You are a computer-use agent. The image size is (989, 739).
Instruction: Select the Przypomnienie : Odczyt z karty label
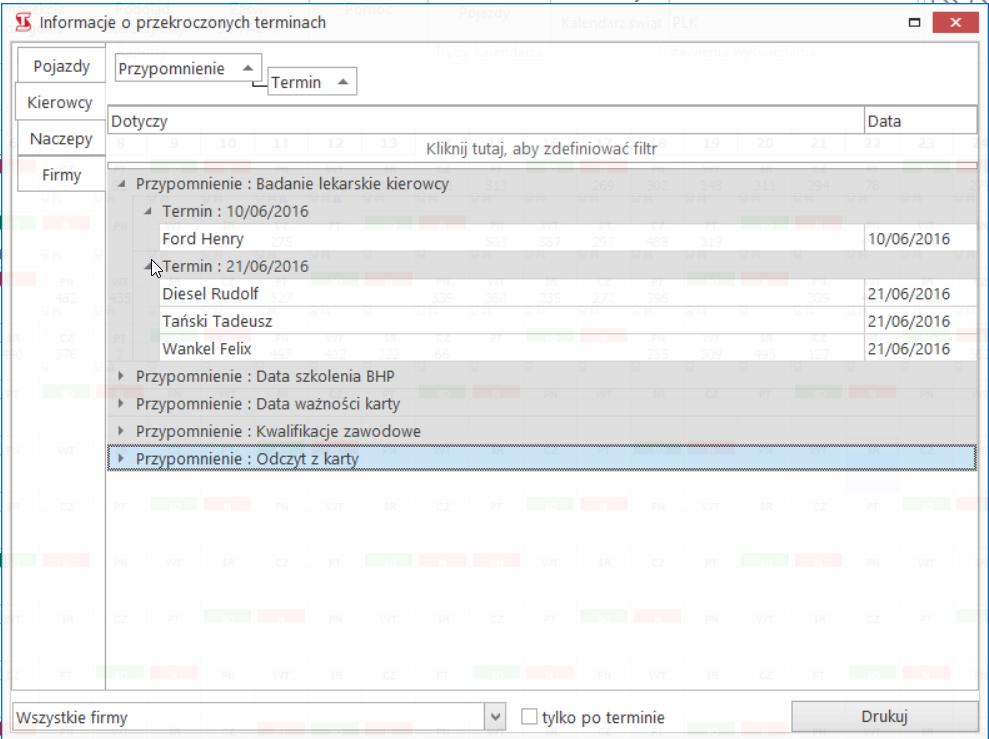point(247,458)
